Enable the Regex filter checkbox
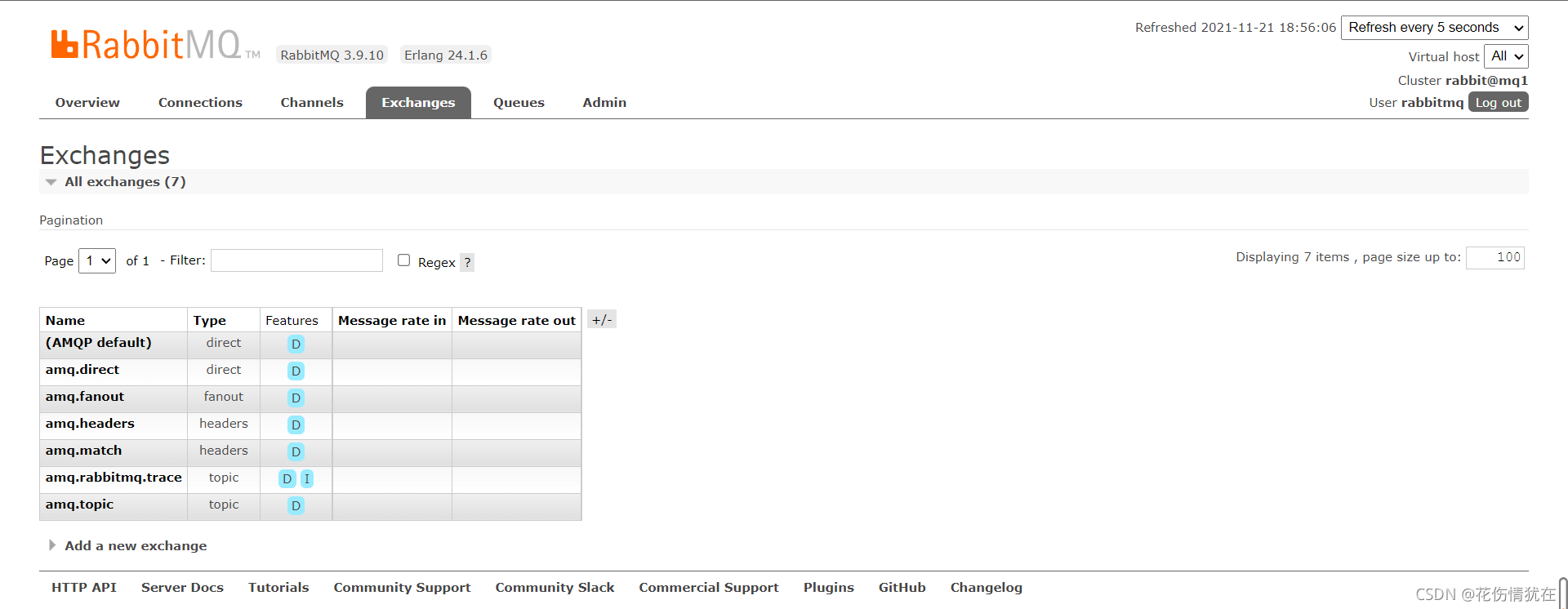Screen dimensions: 1568x609 click(x=403, y=260)
